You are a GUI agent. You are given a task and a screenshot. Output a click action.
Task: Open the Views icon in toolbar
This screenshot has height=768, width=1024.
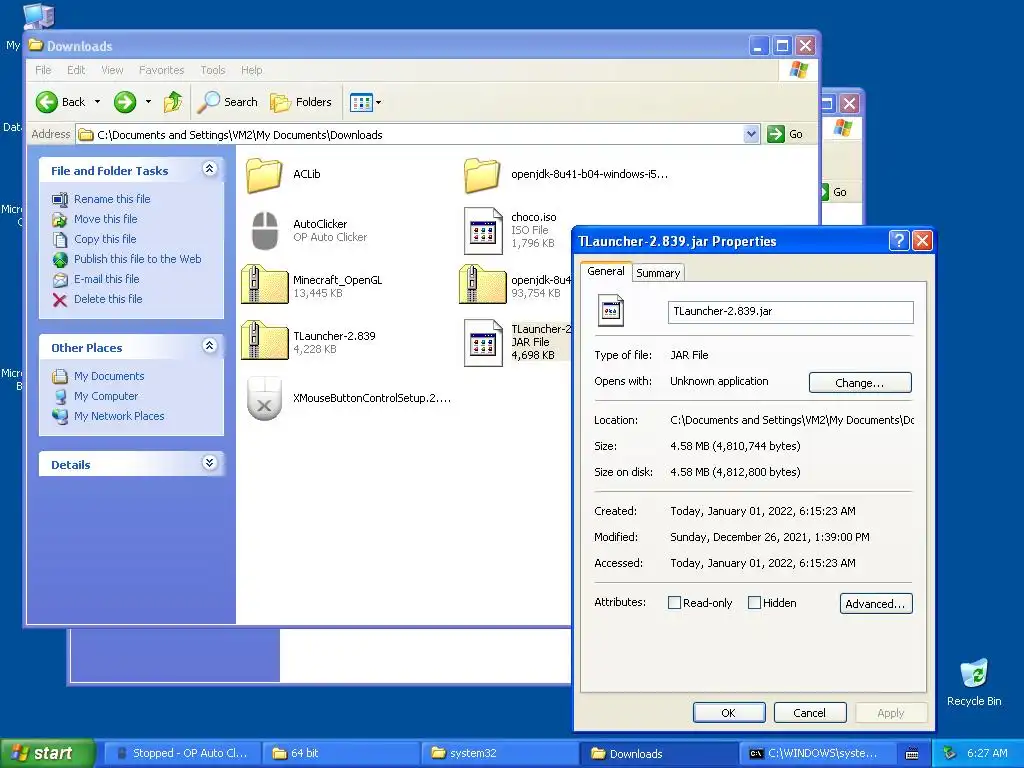click(360, 102)
